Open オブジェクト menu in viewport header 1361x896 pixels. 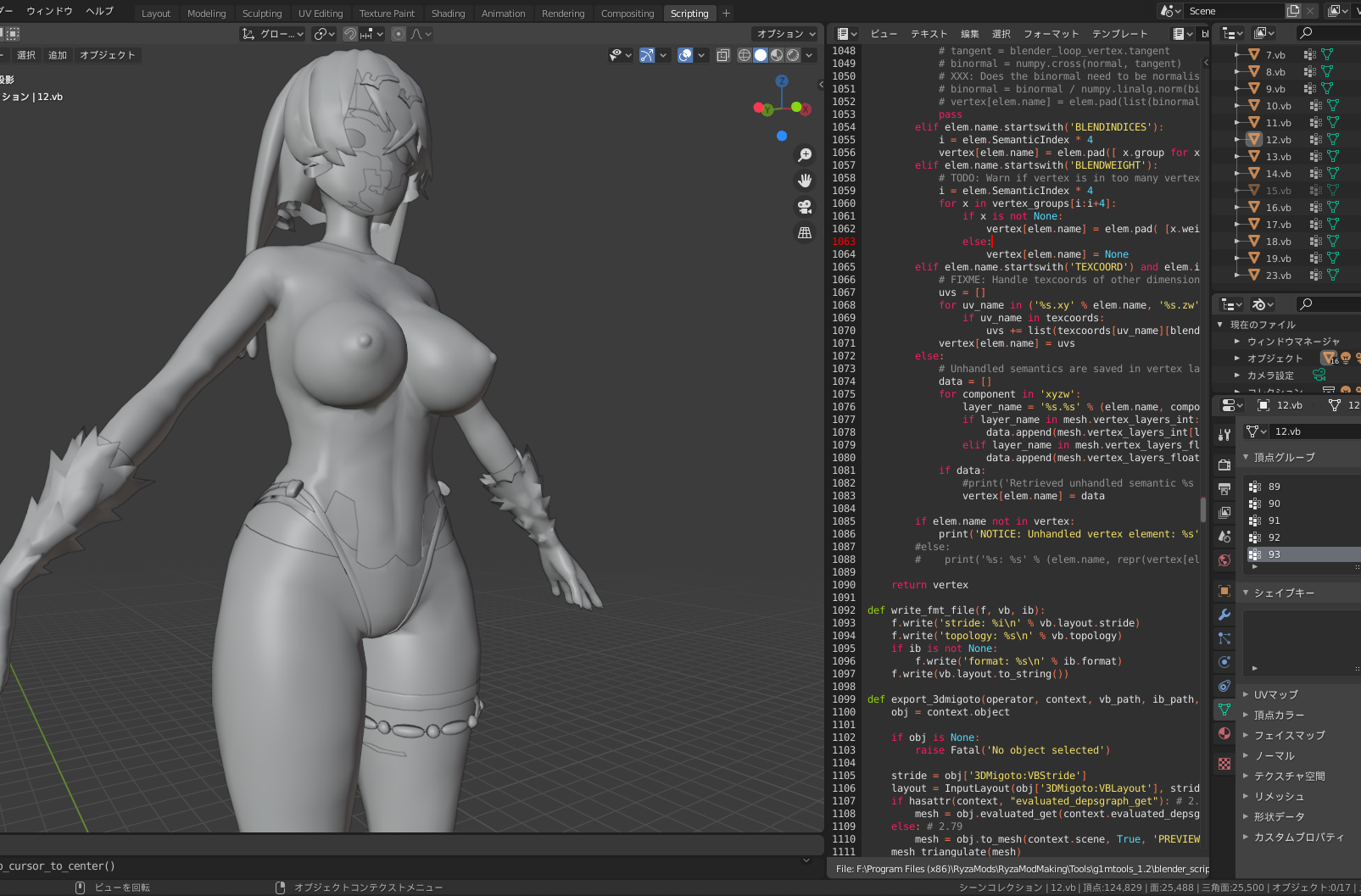(x=107, y=55)
